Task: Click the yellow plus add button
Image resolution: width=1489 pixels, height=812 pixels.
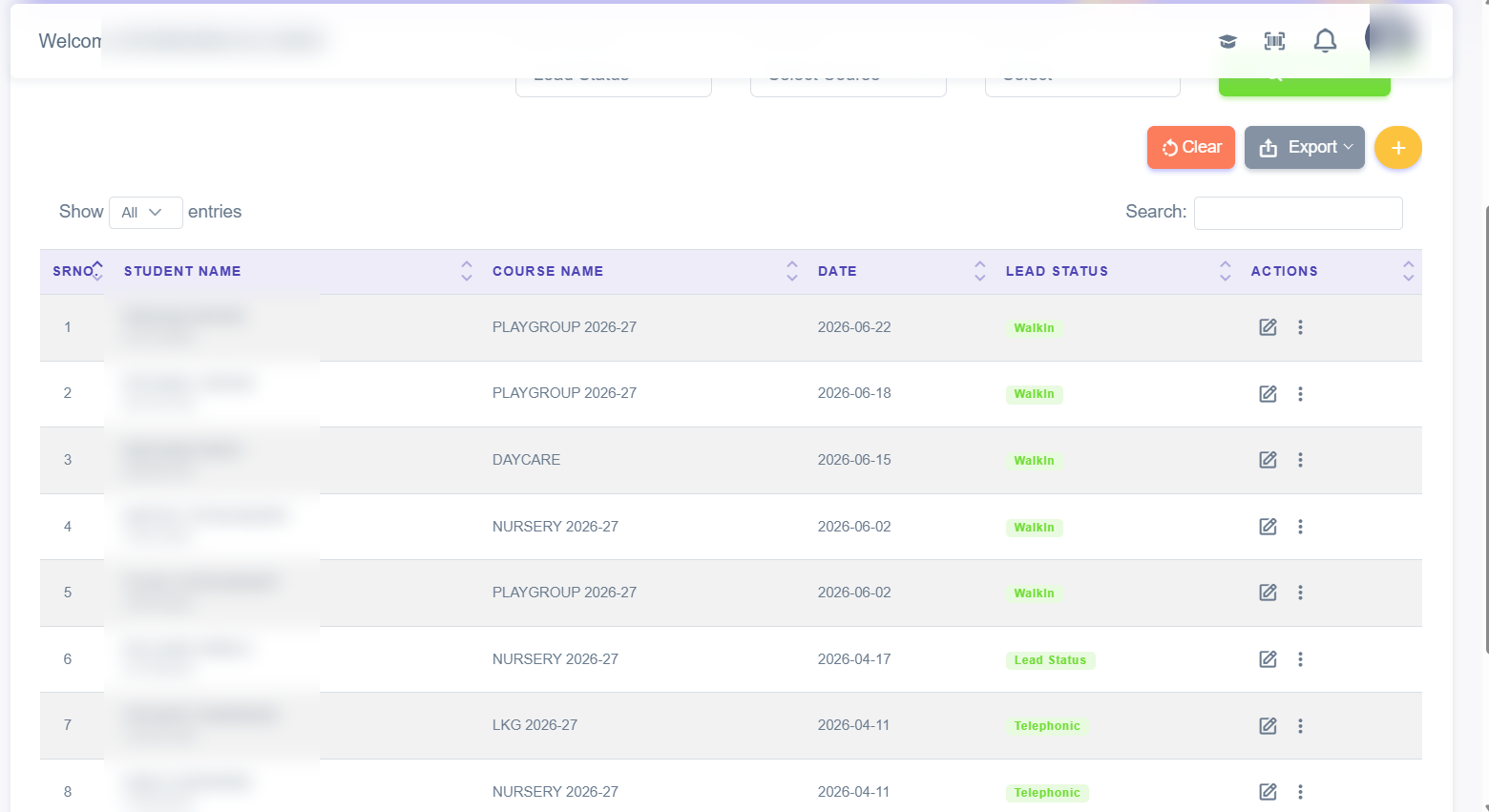Action: pyautogui.click(x=1398, y=148)
